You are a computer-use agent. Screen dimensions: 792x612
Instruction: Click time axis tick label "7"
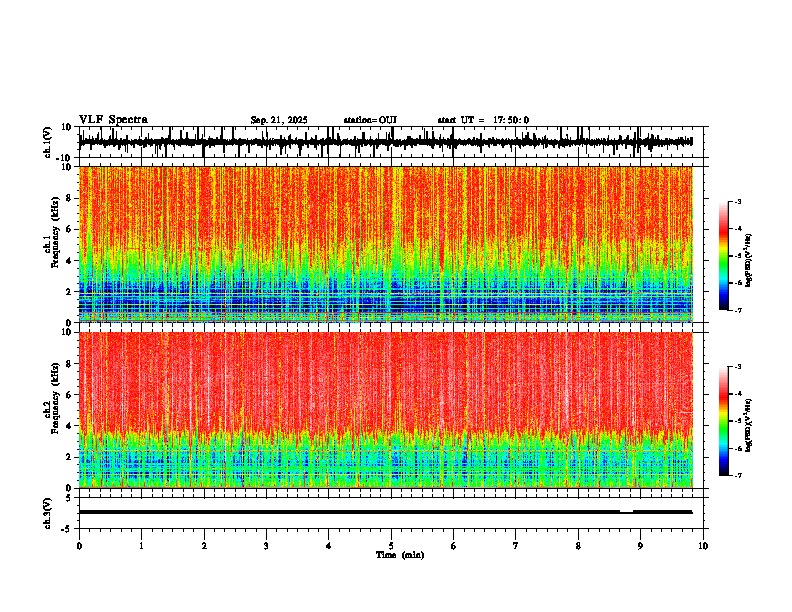(x=516, y=546)
